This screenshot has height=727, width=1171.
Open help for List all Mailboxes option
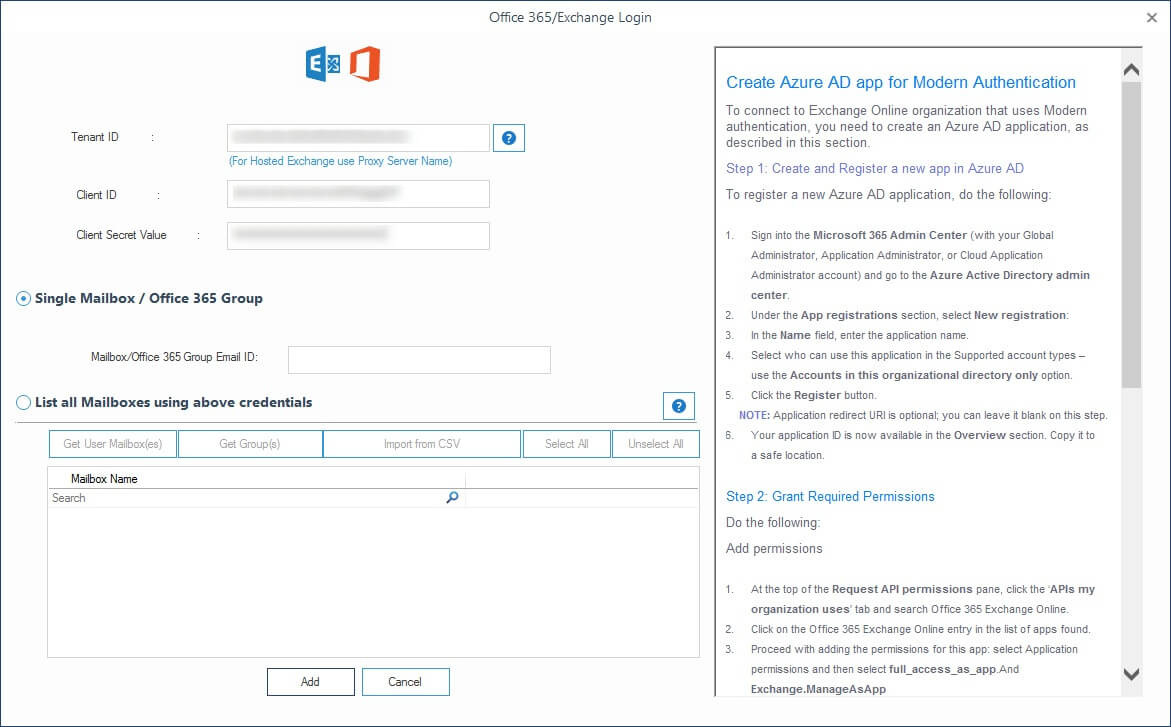pos(679,406)
